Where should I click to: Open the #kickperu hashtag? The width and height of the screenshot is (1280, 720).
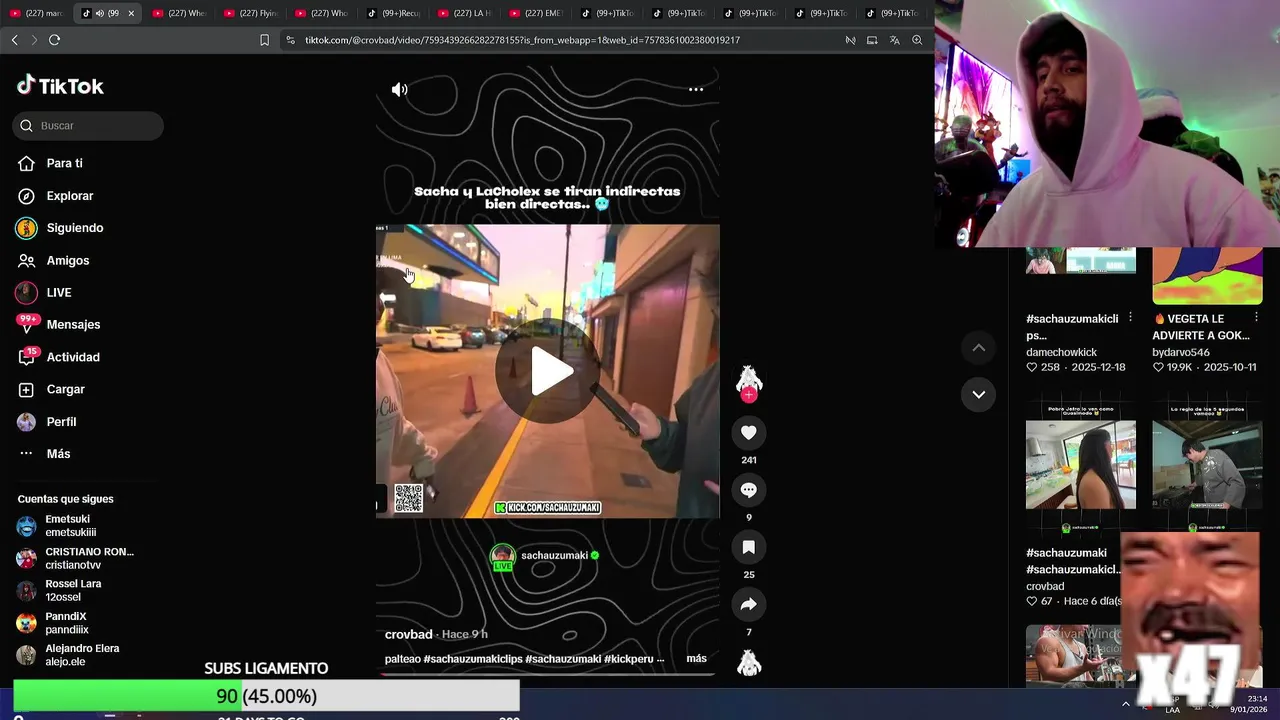click(629, 659)
